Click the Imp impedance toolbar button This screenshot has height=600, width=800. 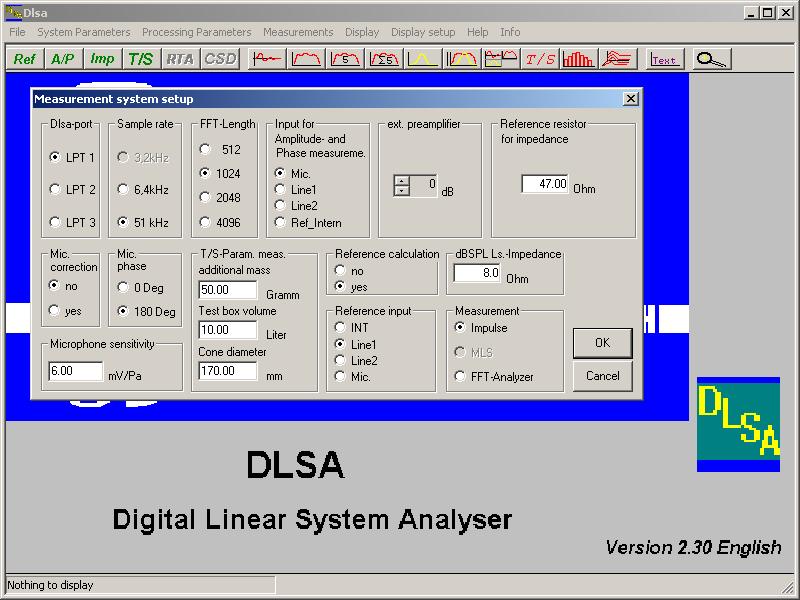(x=102, y=59)
